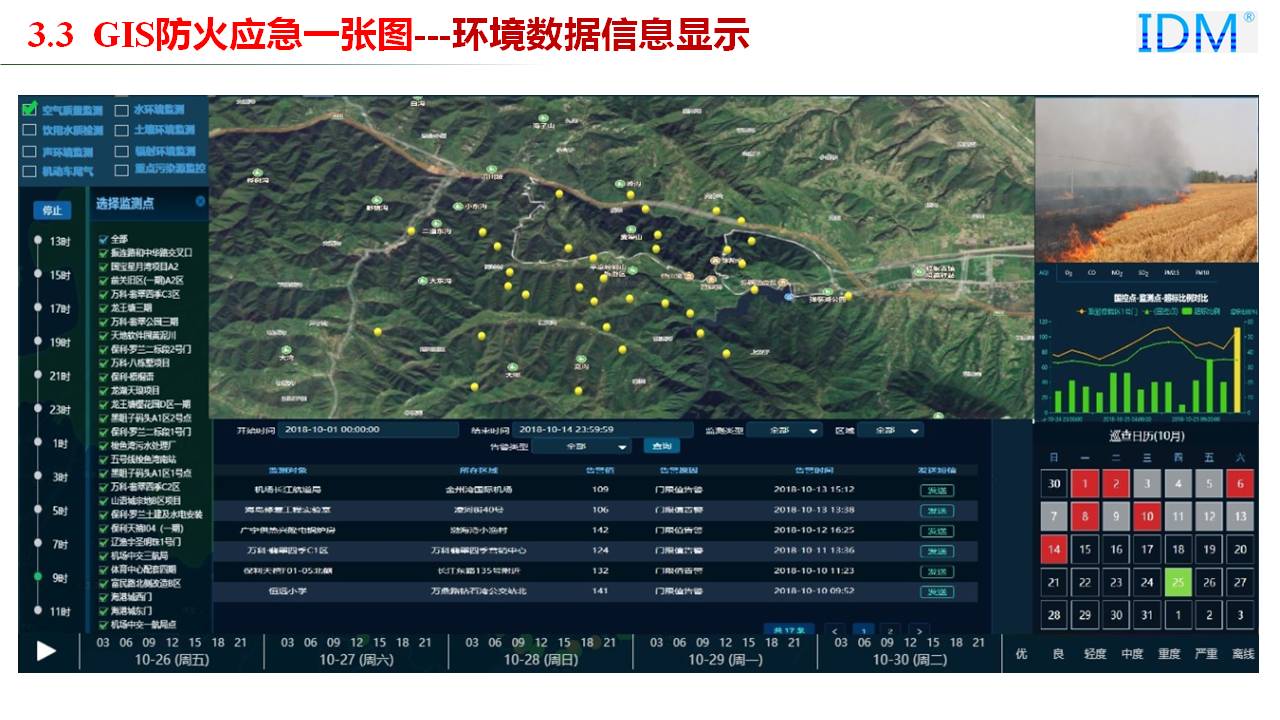Open the 区域 dropdown
1280x720 pixels.
pos(890,430)
